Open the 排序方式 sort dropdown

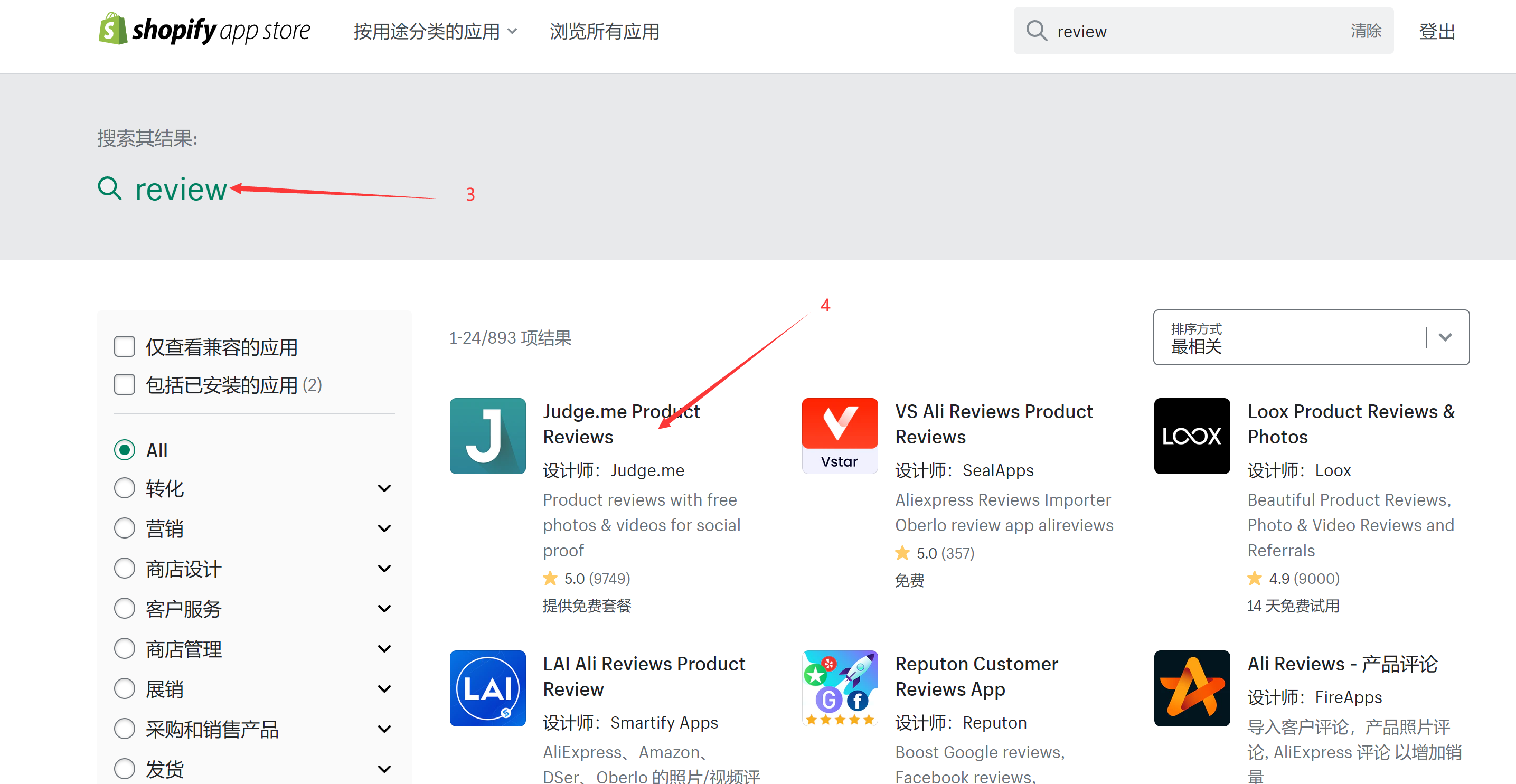[x=1311, y=337]
